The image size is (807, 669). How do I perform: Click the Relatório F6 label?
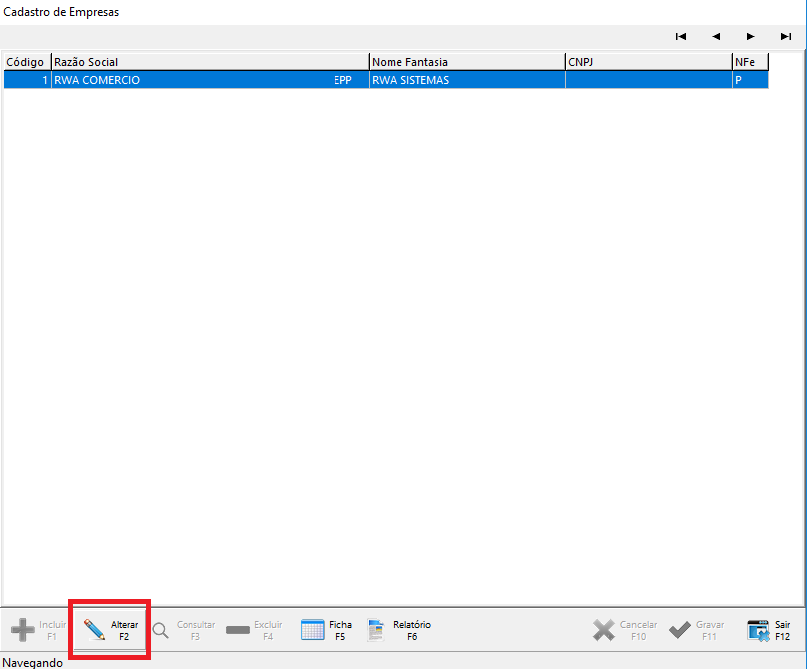[412, 630]
